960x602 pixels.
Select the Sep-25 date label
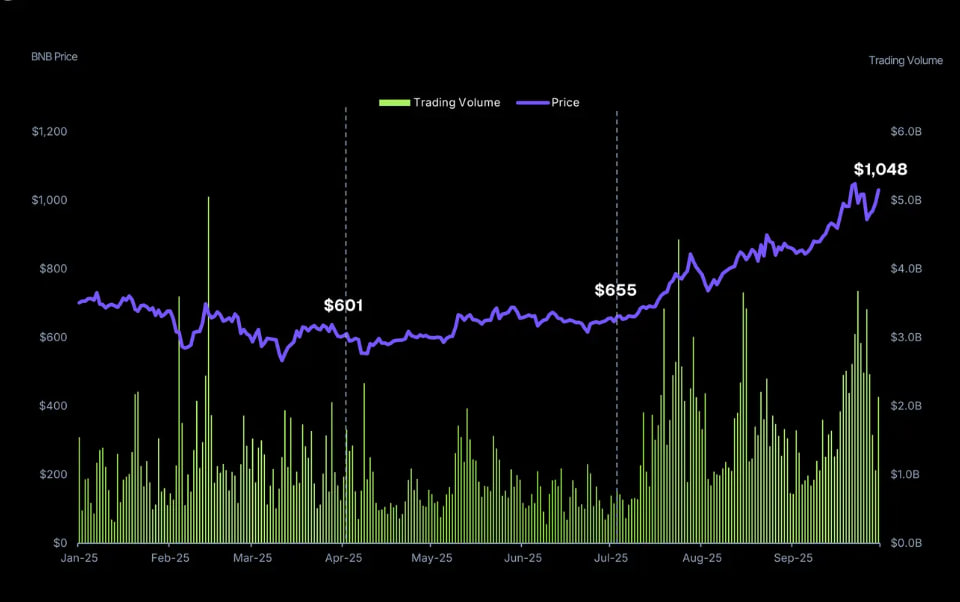pyautogui.click(x=793, y=558)
